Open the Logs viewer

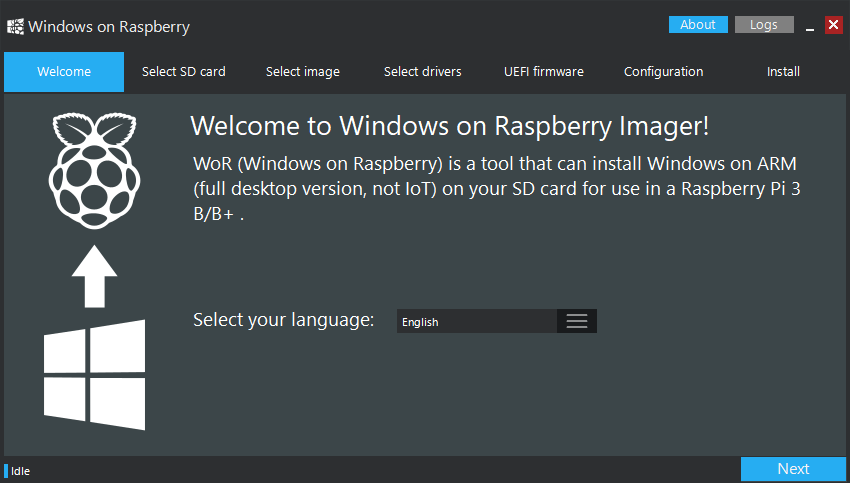[764, 25]
